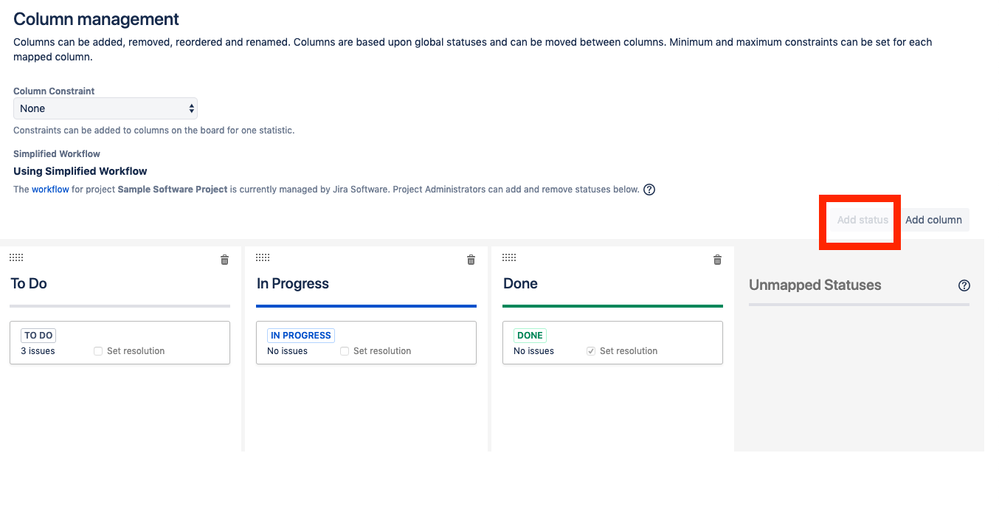Image resolution: width=999 pixels, height=506 pixels.
Task: Open help icon beside Unmapped Statuses
Action: point(964,285)
